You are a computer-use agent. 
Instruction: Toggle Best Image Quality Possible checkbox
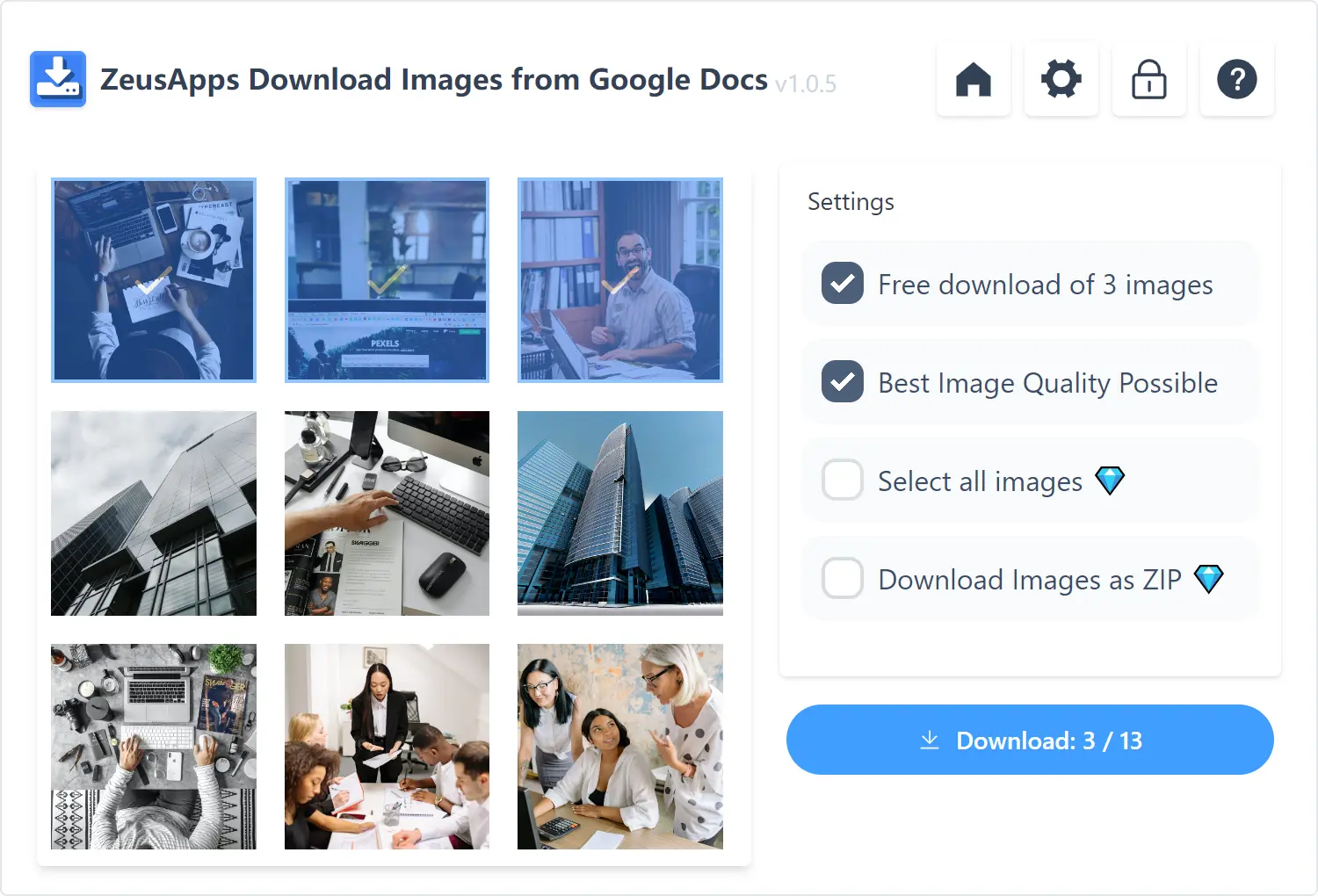click(x=843, y=382)
